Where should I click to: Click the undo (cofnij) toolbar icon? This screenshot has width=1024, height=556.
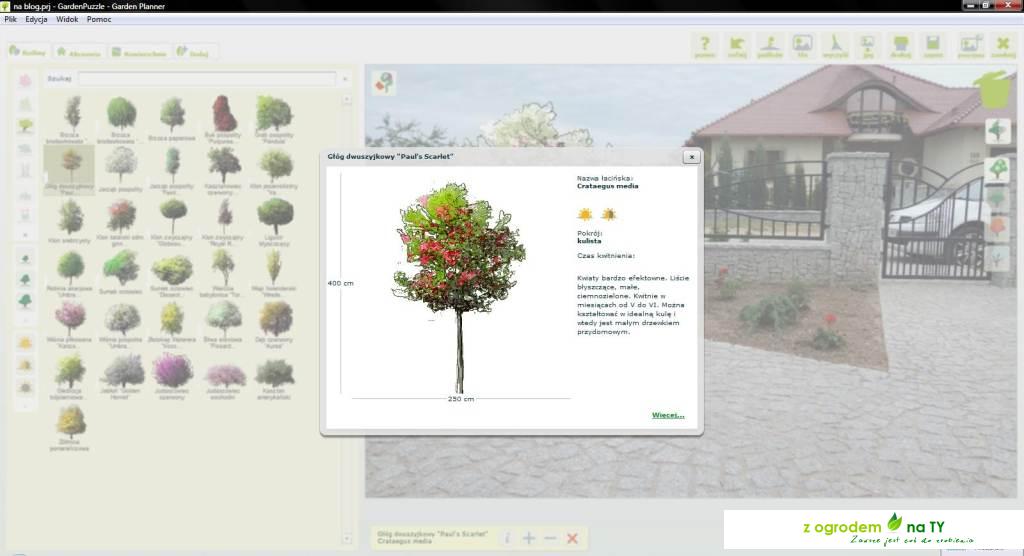pos(737,45)
